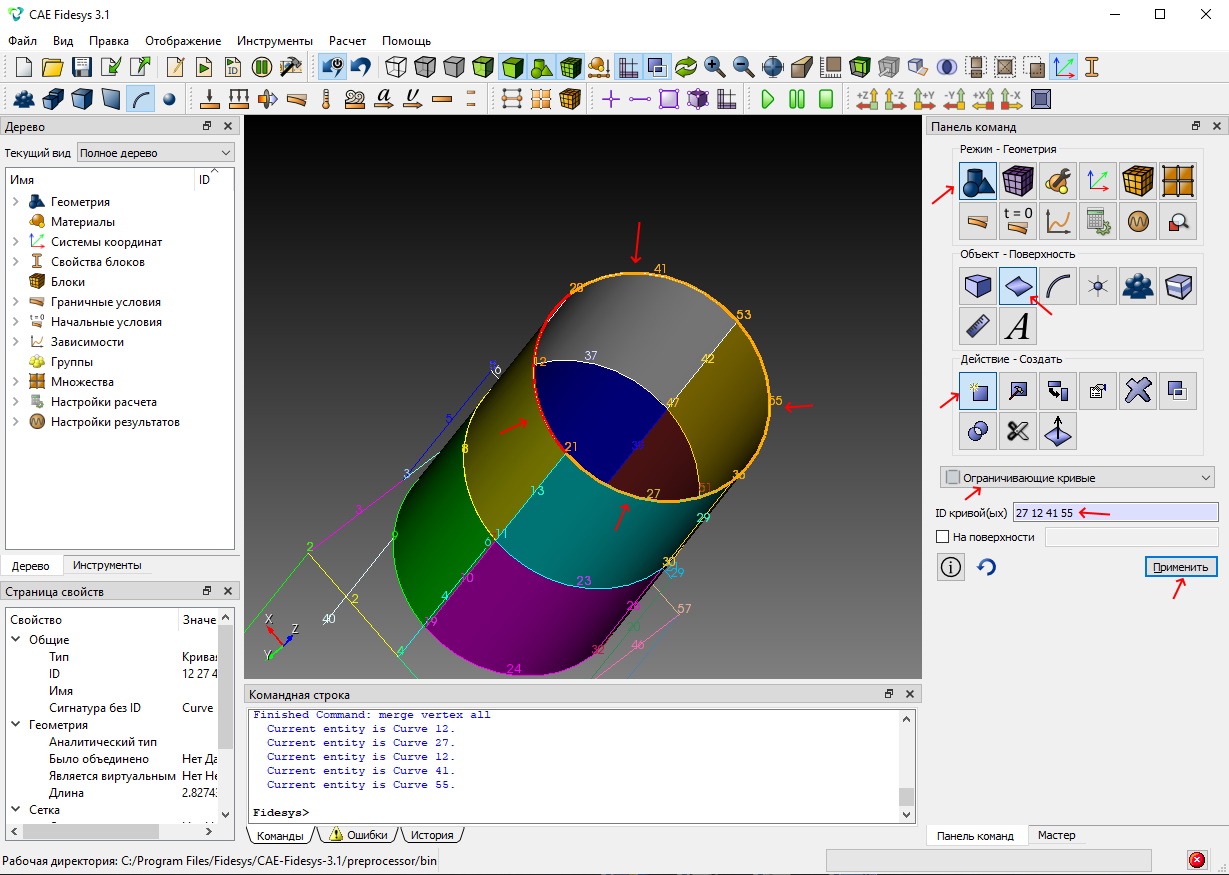1229x875 pixels.
Task: Open the Отображение menu
Action: point(183,41)
